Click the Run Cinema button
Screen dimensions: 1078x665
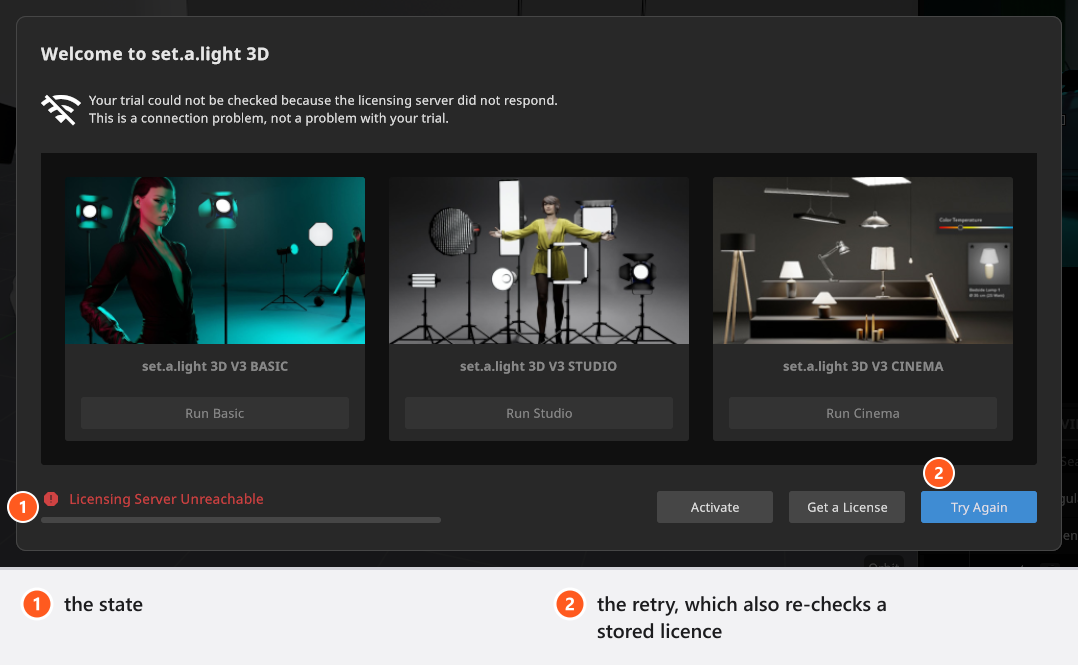pyautogui.click(x=863, y=413)
